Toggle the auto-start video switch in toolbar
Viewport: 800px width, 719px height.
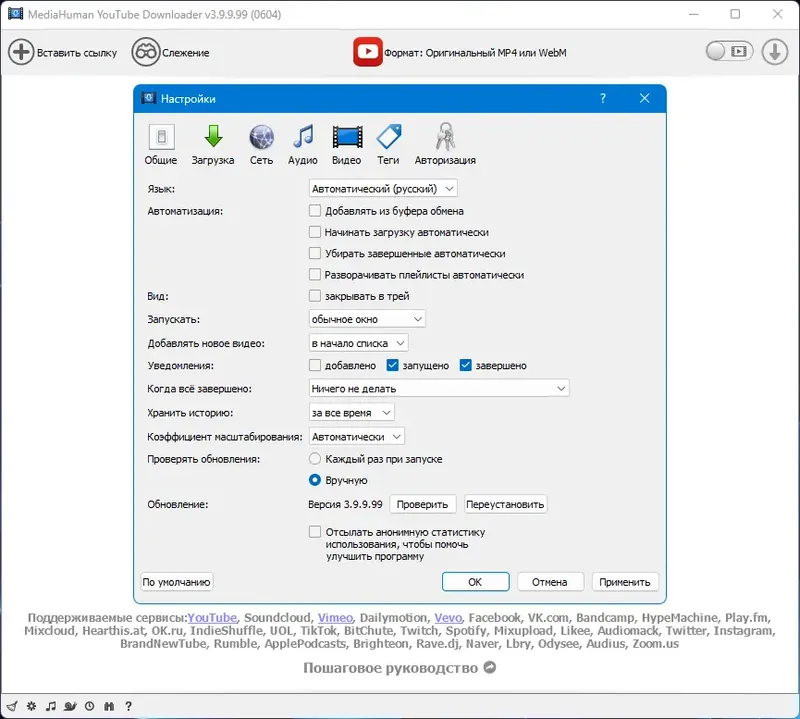729,52
